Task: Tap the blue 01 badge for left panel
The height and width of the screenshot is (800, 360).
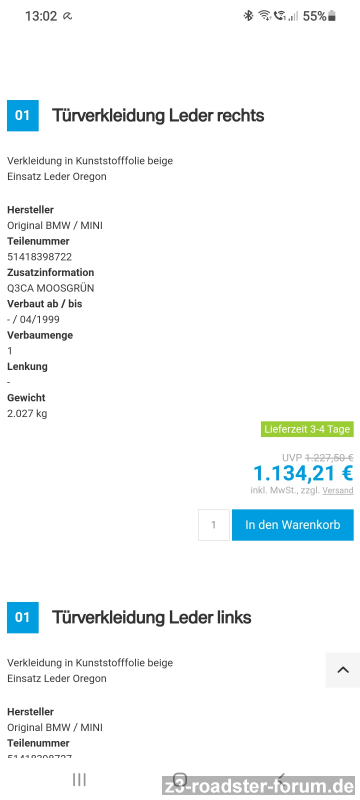Action: 22,617
